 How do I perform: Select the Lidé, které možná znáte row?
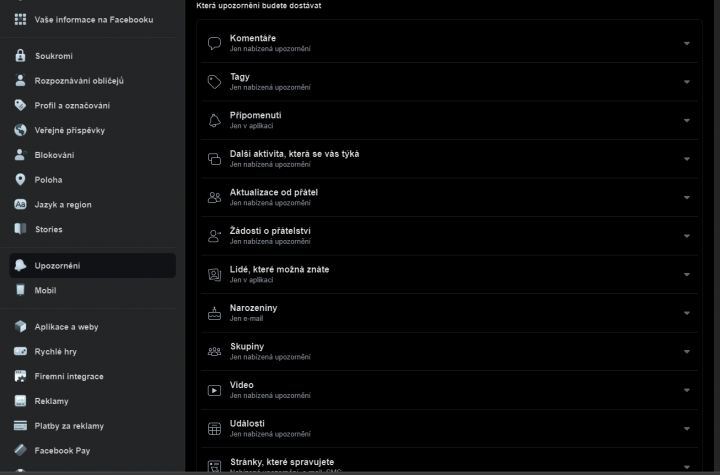(x=449, y=274)
